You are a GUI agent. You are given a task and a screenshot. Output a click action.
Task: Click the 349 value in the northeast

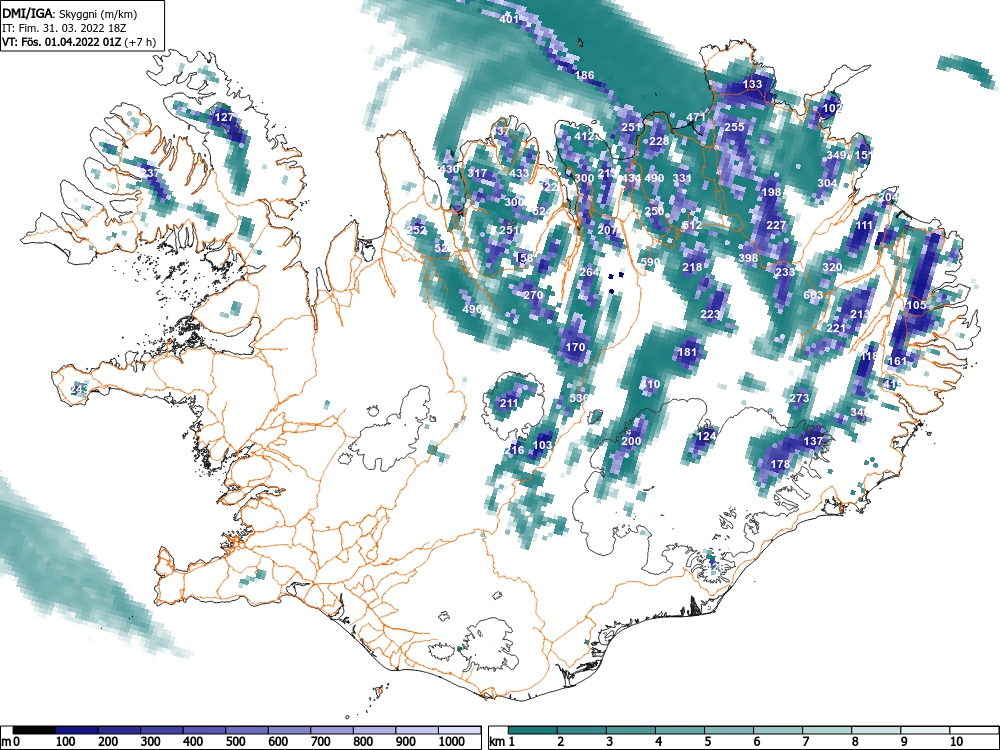click(x=836, y=156)
